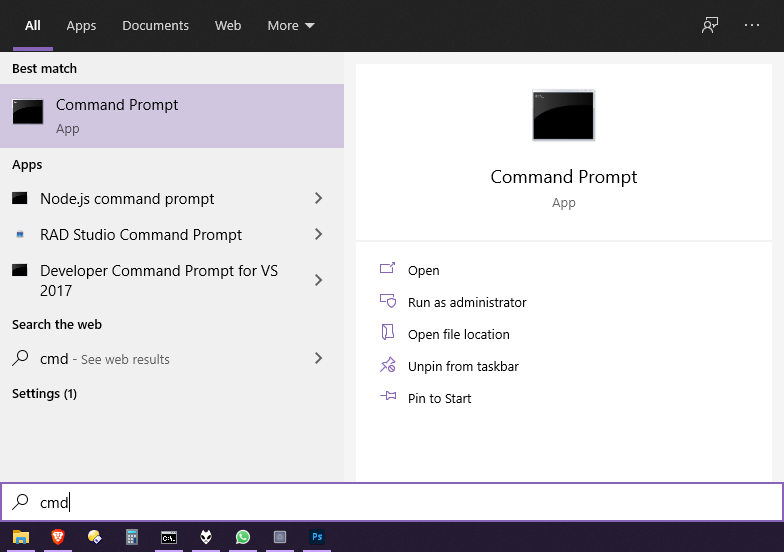Click the small Command Prompt icon in best match
This screenshot has height=552, width=784.
point(28,112)
